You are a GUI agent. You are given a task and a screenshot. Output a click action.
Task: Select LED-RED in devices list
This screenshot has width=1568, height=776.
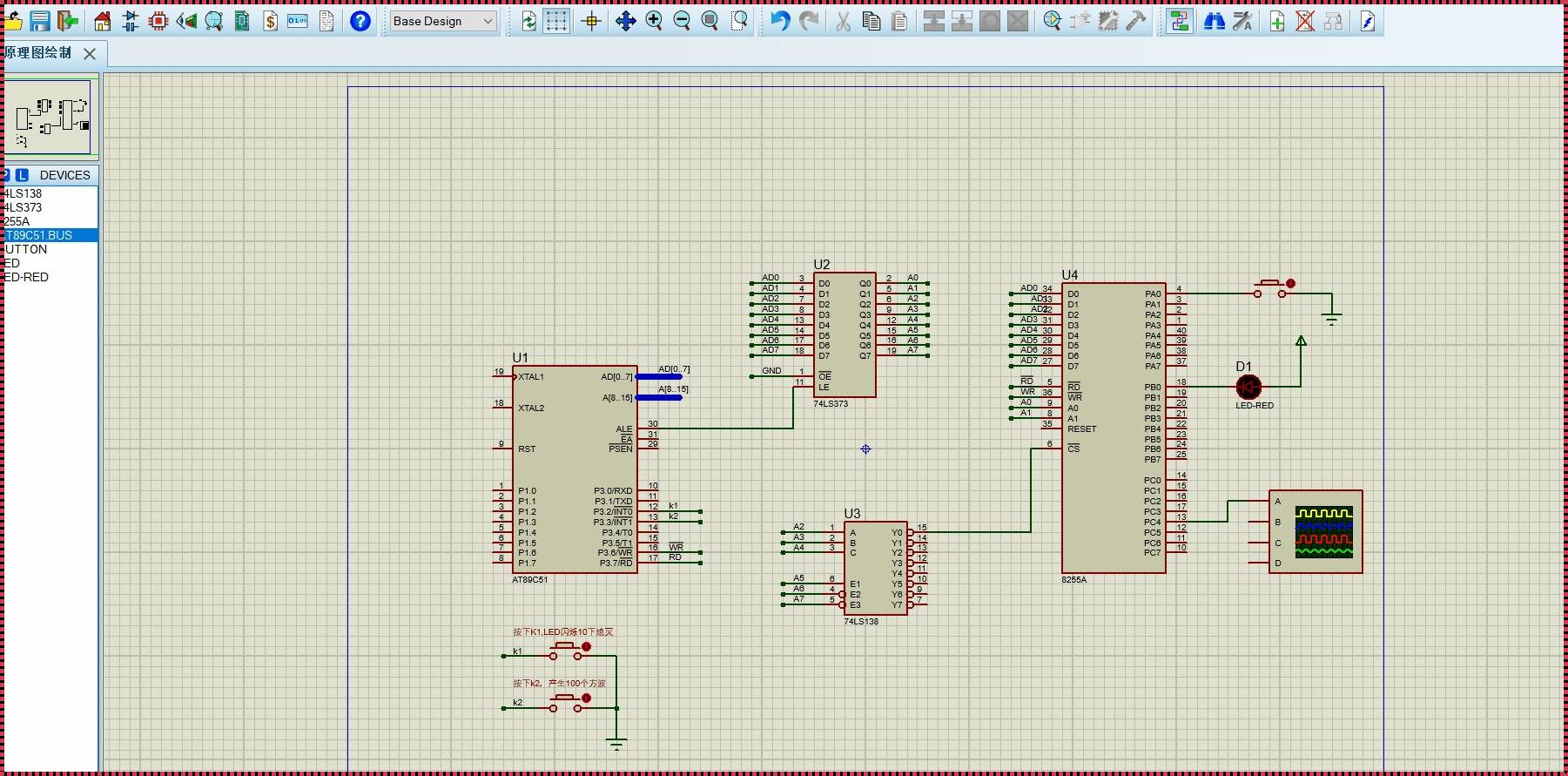50,277
